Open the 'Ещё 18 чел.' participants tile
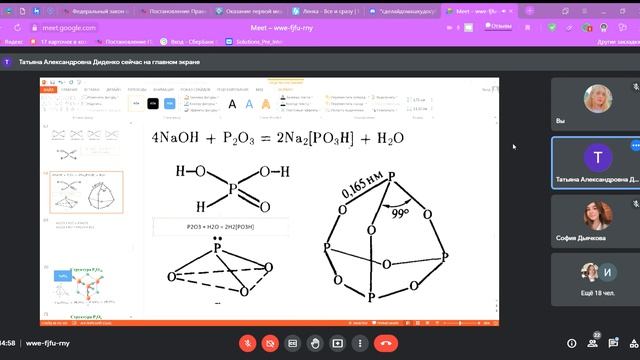Viewport: 640px width, 360px height. coord(596,280)
